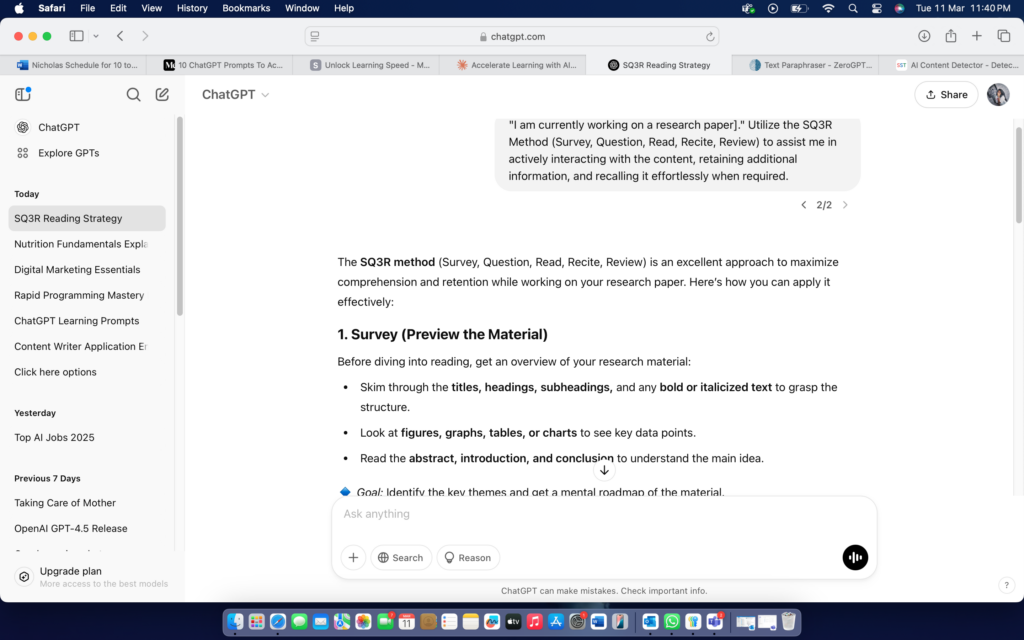This screenshot has width=1024, height=640.
Task: Click the voice mode button in composer
Action: click(x=855, y=558)
